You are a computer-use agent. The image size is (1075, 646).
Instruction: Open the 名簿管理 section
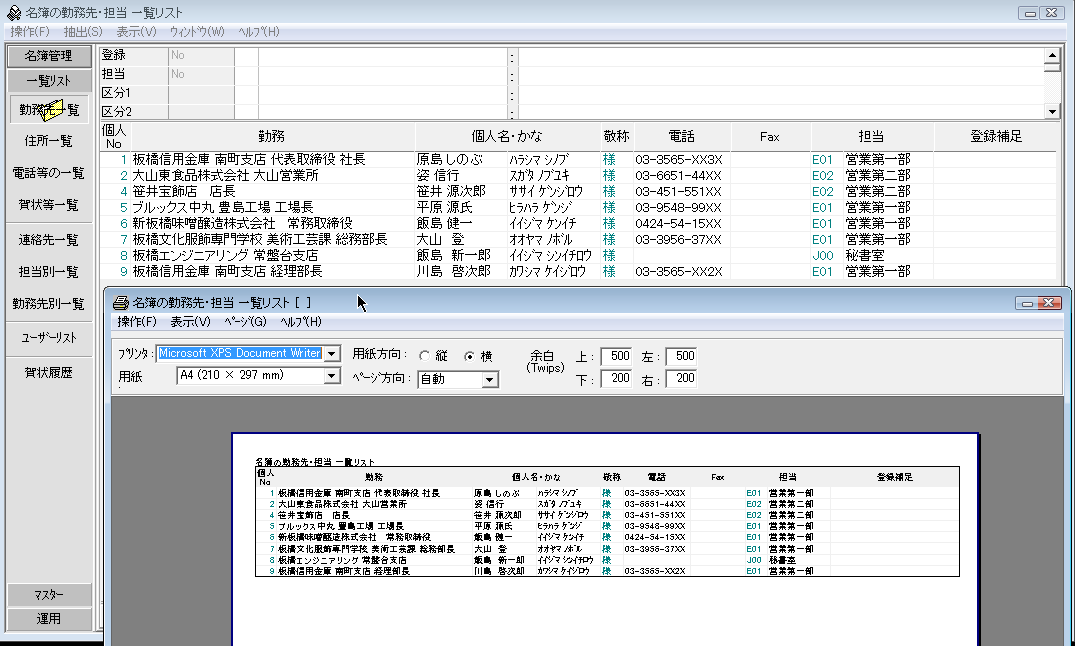pyautogui.click(x=49, y=56)
